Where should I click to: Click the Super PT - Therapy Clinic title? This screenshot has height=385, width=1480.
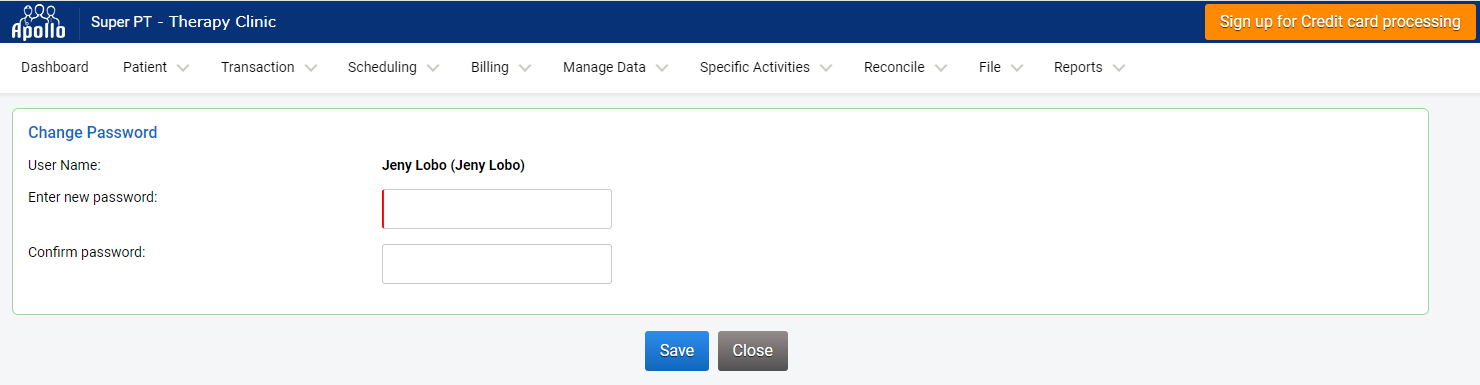coord(184,22)
